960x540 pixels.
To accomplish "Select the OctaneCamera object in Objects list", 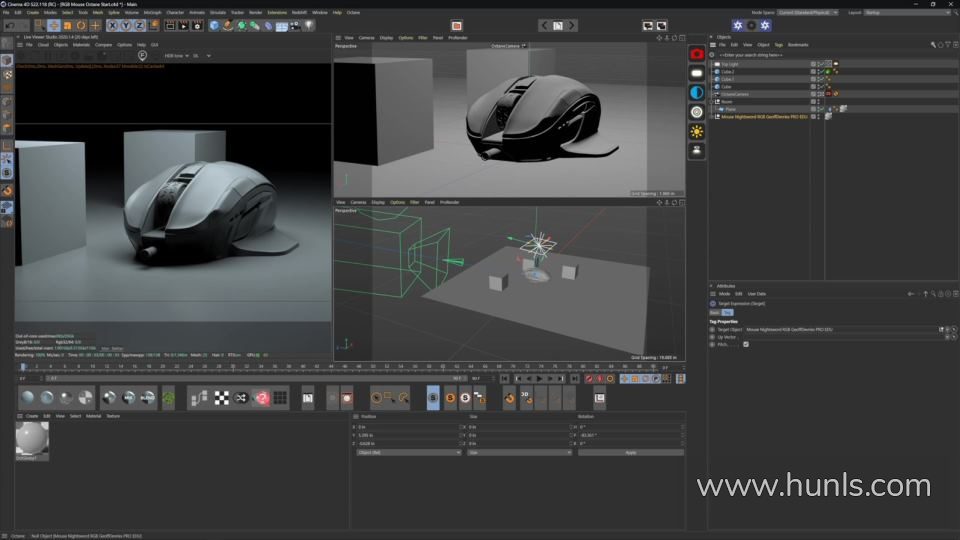I will point(735,94).
